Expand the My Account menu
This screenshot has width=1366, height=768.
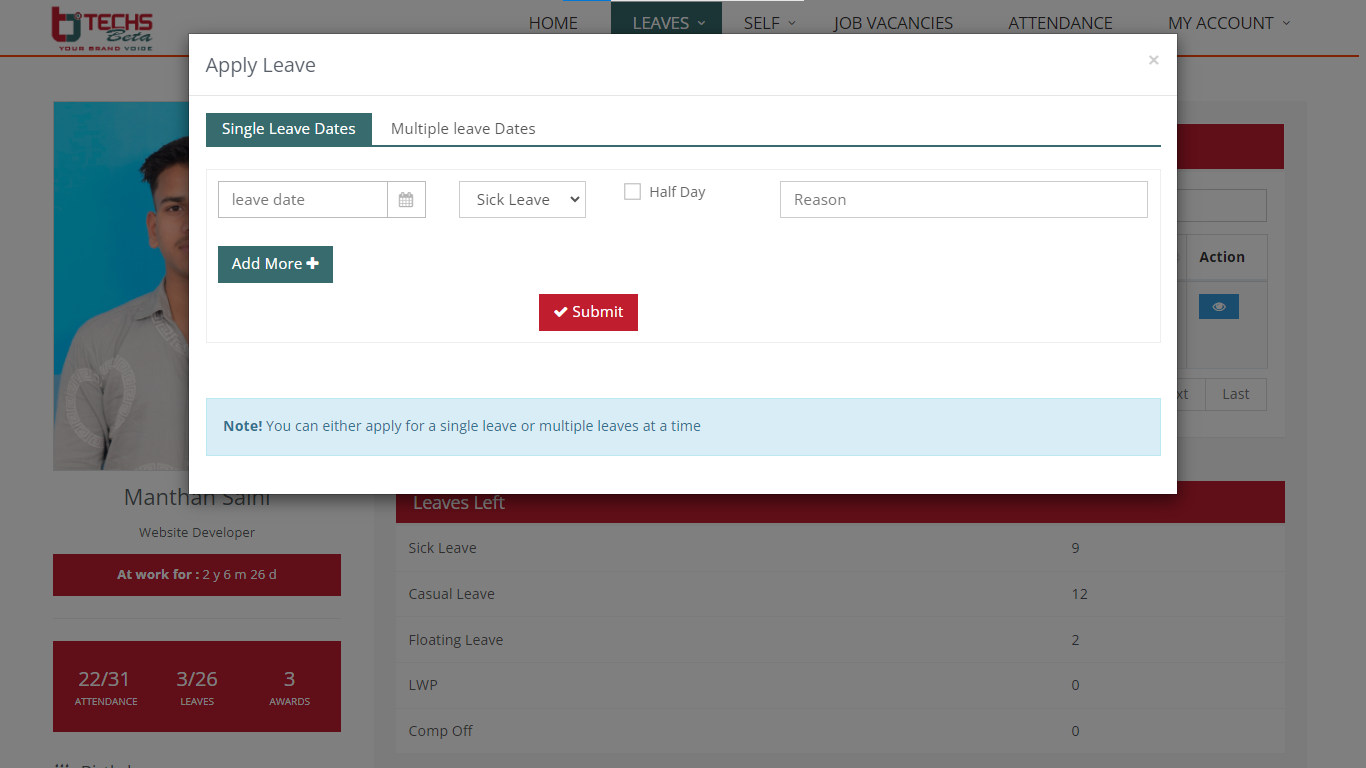coord(1228,22)
